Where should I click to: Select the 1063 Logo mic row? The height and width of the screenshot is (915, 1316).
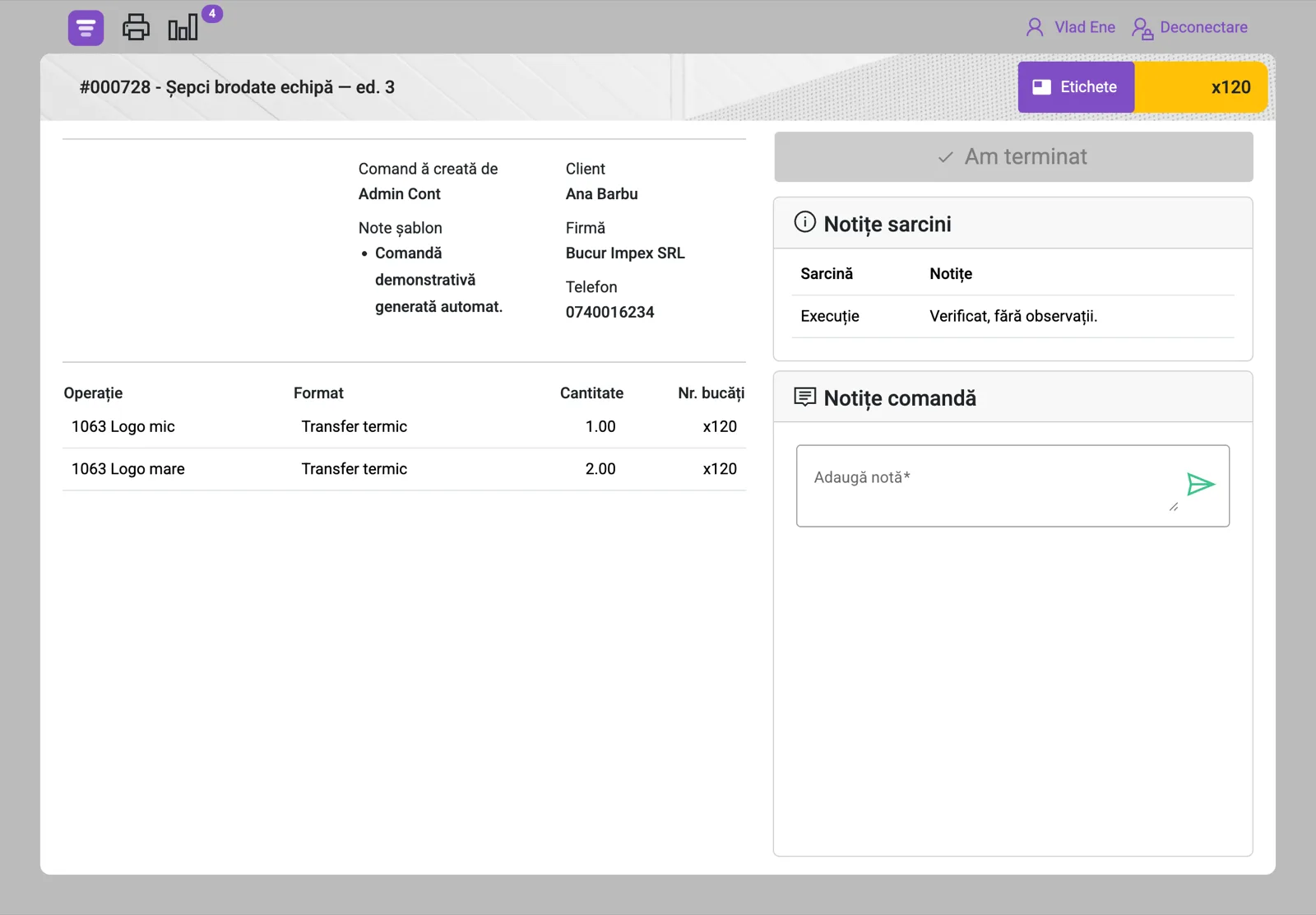coord(404,426)
